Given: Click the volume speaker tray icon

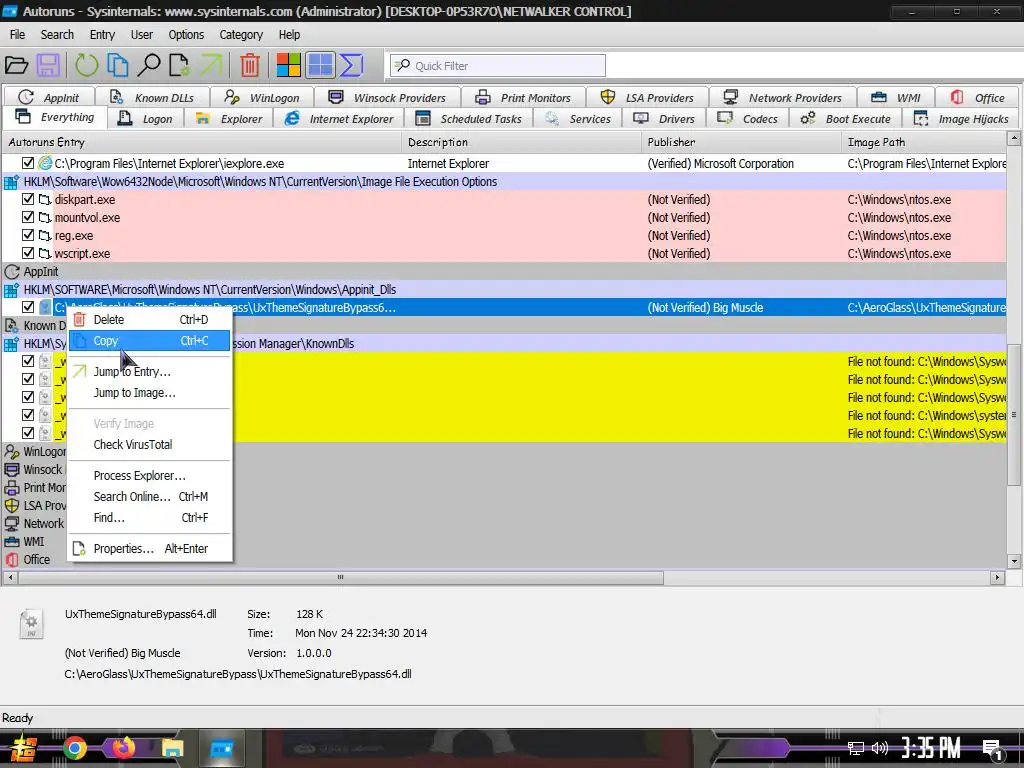Looking at the screenshot, I should pos(880,748).
